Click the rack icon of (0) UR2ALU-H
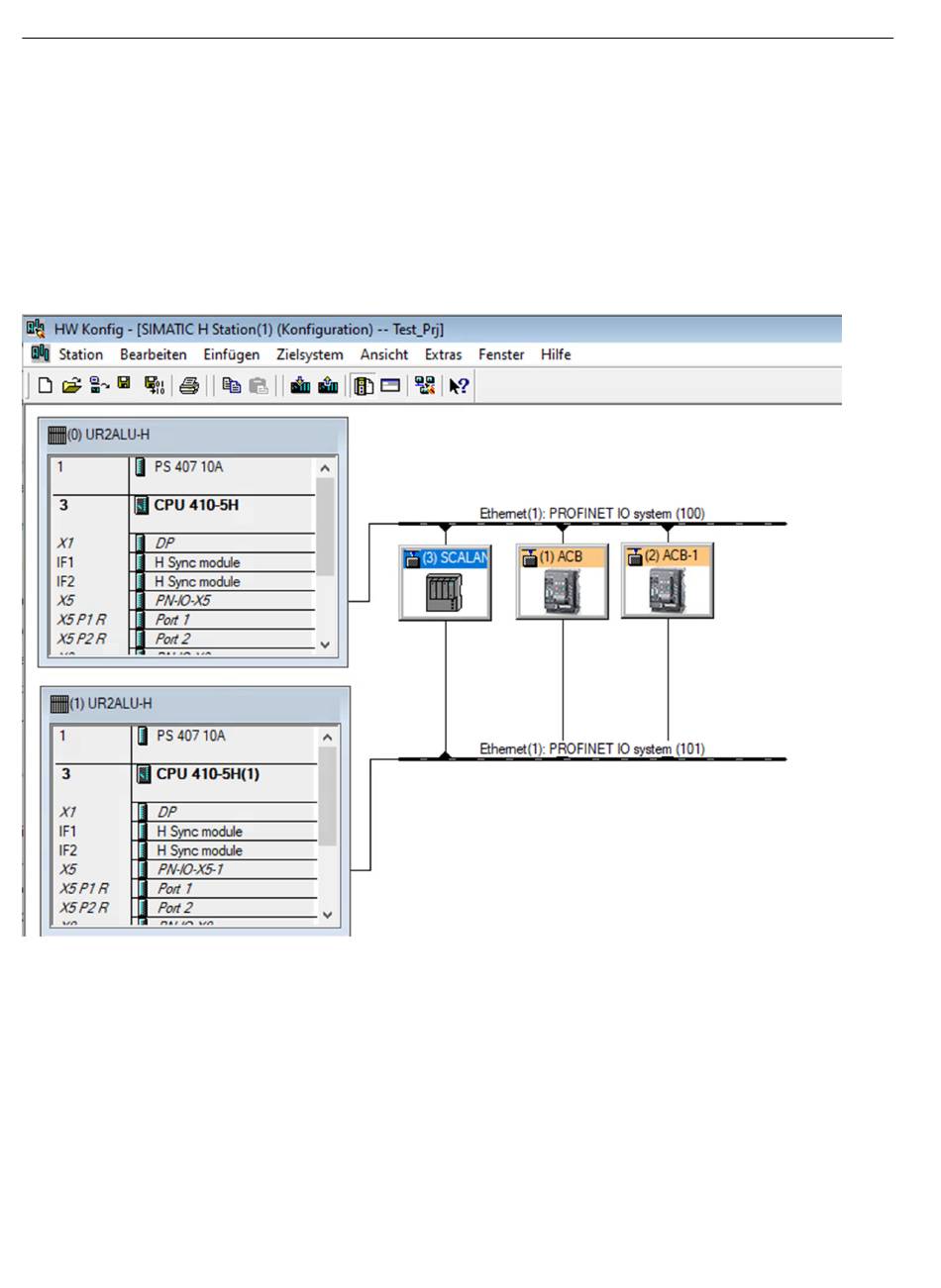The image size is (941, 1288). pos(57,435)
